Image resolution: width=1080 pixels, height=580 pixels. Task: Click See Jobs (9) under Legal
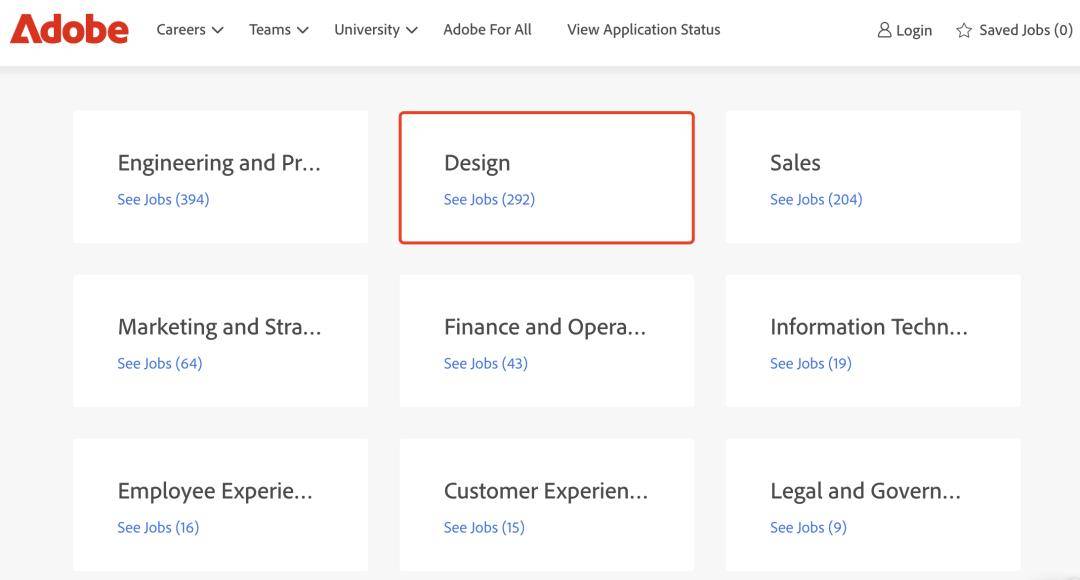pyautogui.click(x=808, y=527)
